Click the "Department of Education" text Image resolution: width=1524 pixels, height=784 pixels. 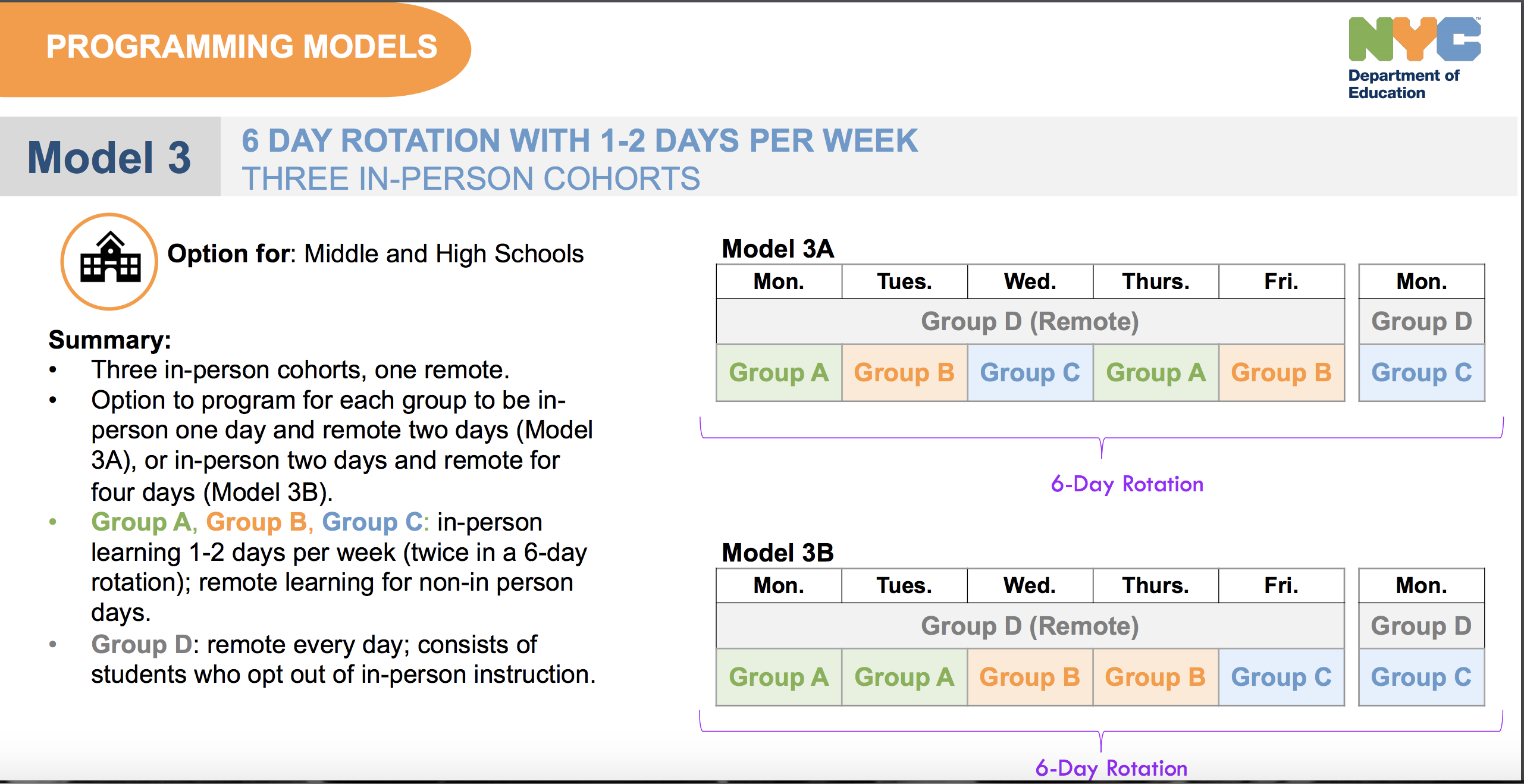pyautogui.click(x=1403, y=84)
